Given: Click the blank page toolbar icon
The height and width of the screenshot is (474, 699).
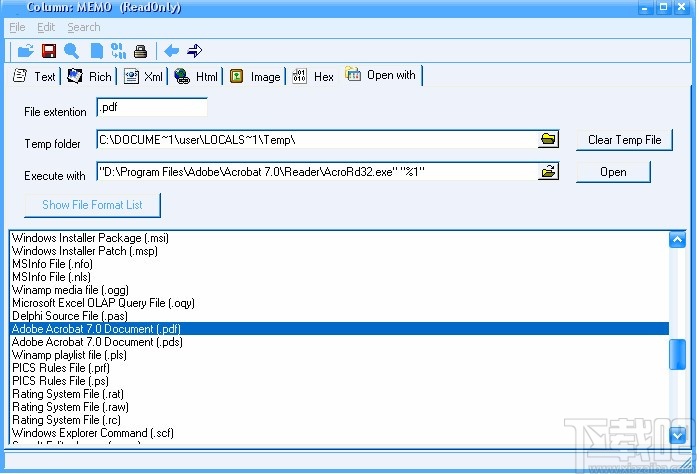Looking at the screenshot, I should coord(96,51).
